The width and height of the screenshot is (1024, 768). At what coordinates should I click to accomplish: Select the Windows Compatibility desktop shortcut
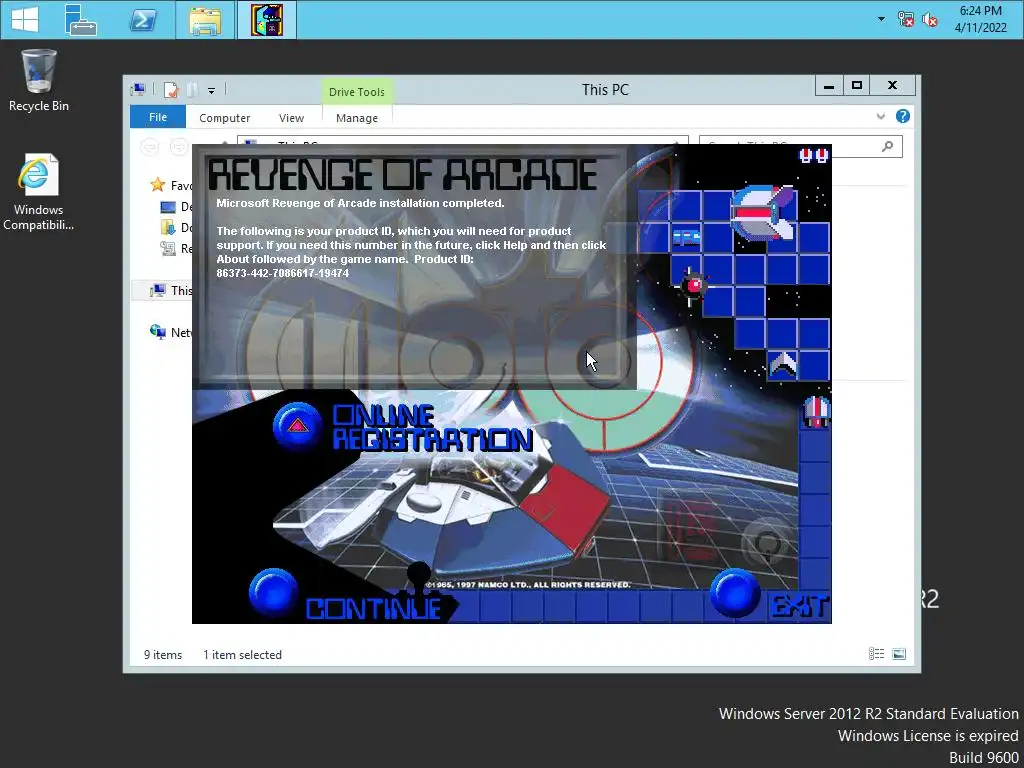point(39,192)
